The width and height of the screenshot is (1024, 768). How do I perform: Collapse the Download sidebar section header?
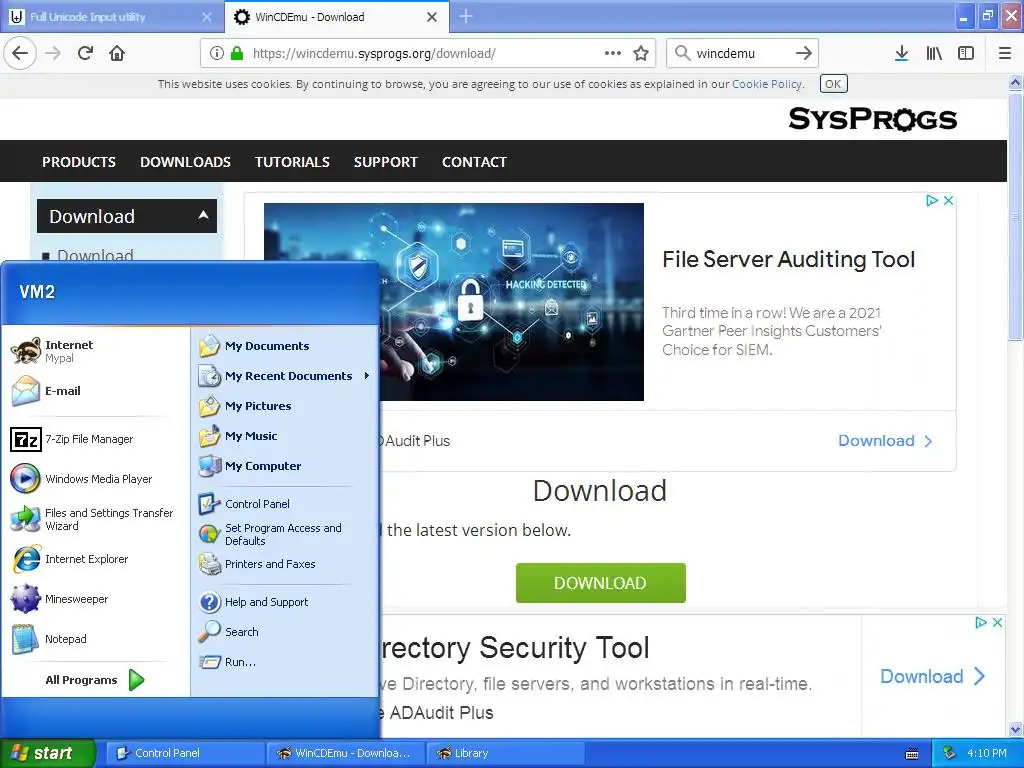(x=127, y=216)
